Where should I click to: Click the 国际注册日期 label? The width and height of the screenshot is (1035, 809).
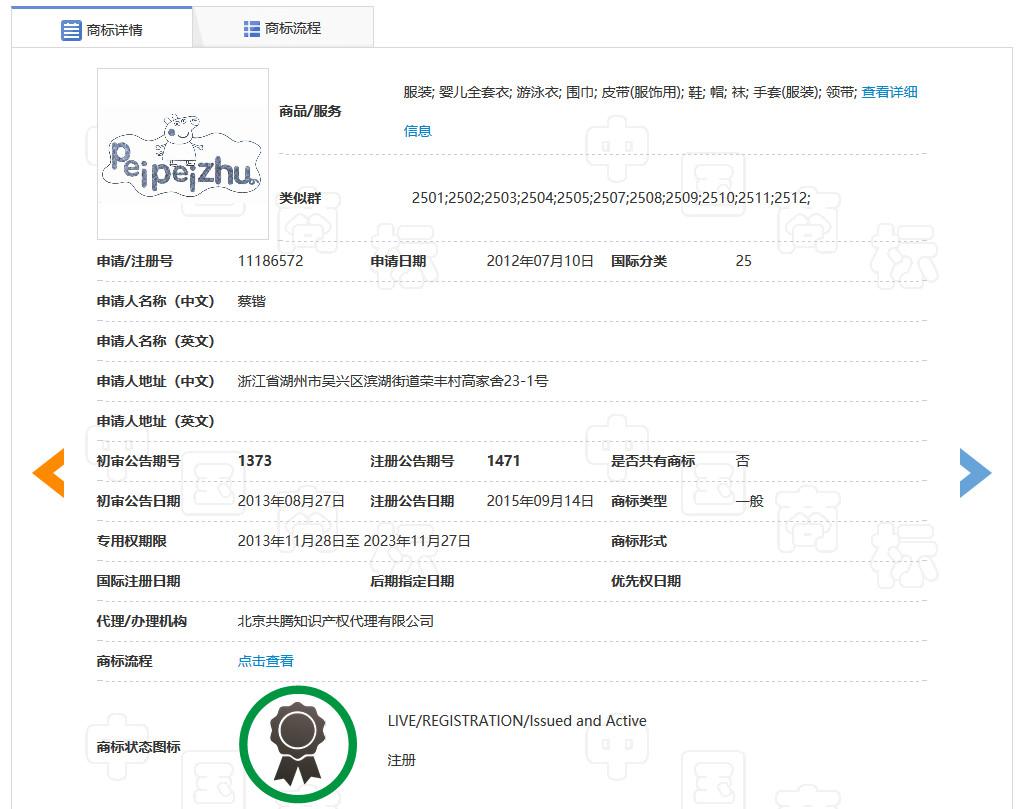(139, 581)
